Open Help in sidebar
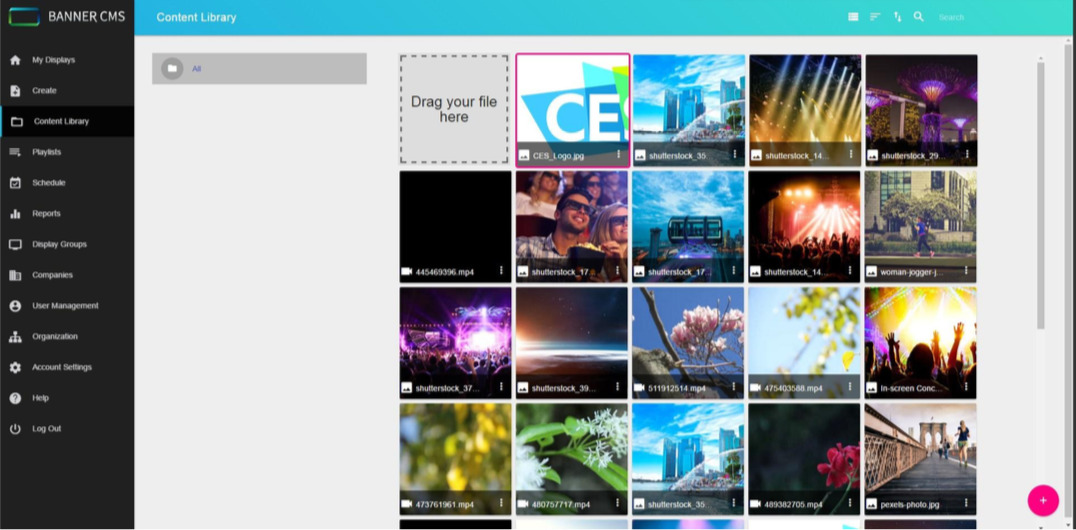1076x530 pixels. (x=67, y=398)
